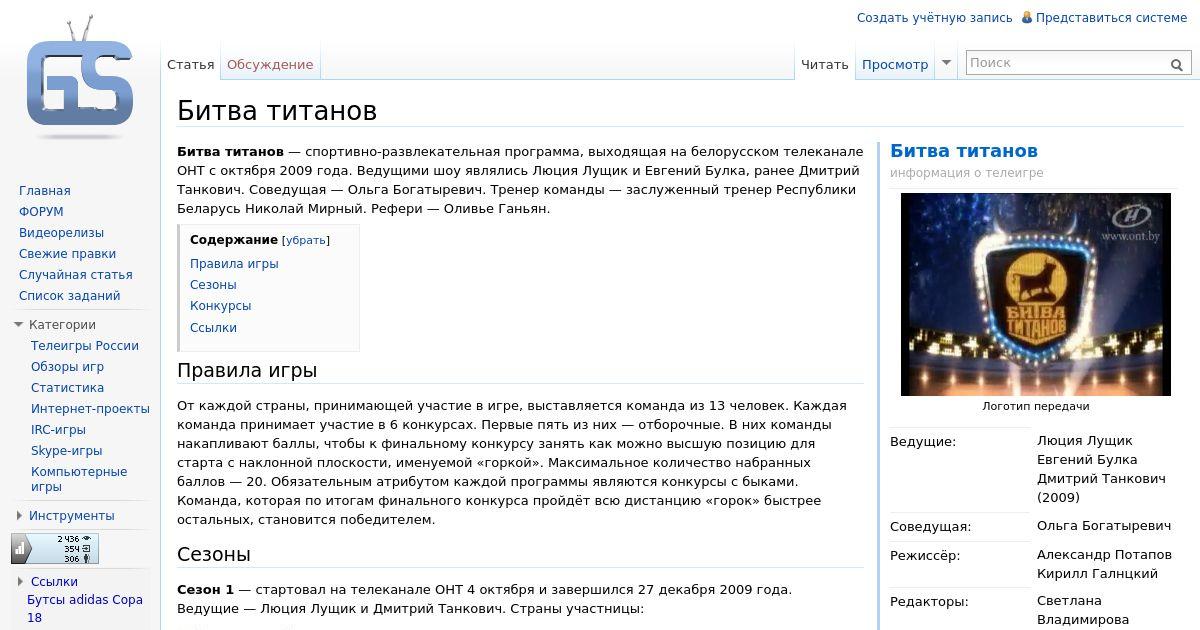Click the Битва титанов show logo image
The width and height of the screenshot is (1200, 630).
coord(1035,294)
